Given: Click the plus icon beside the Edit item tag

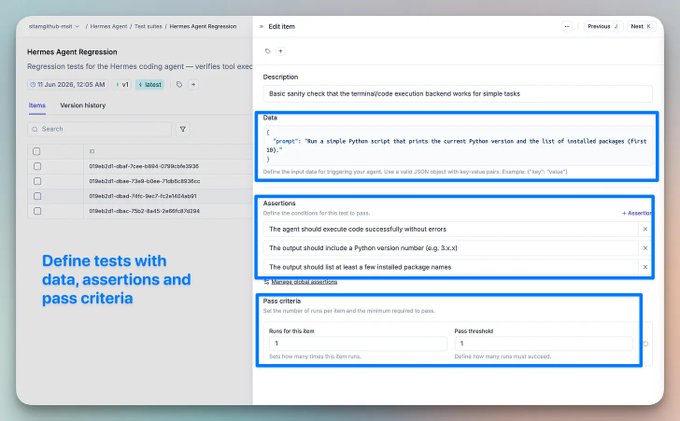Looking at the screenshot, I should pyautogui.click(x=281, y=51).
